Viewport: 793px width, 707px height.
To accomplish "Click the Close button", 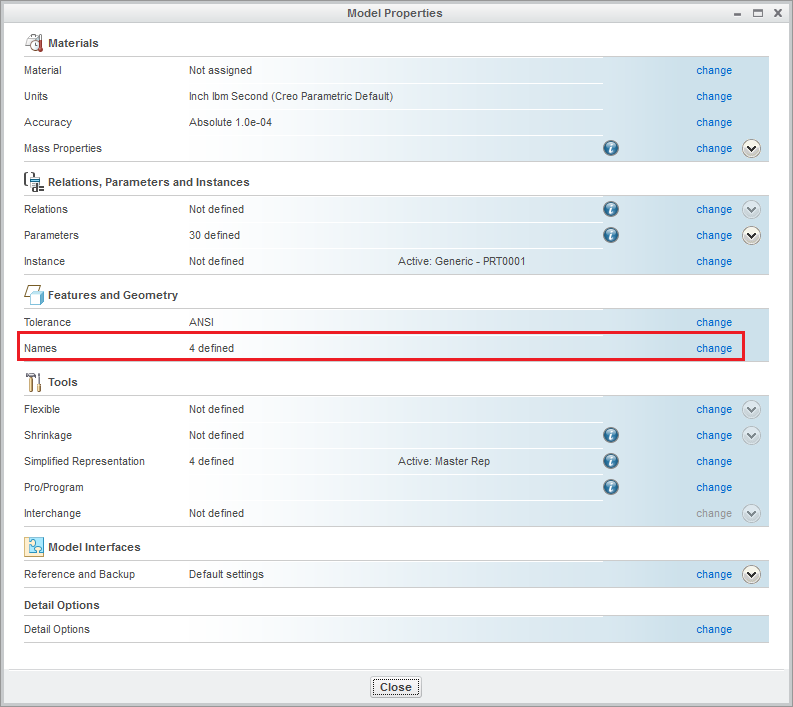I will point(395,687).
